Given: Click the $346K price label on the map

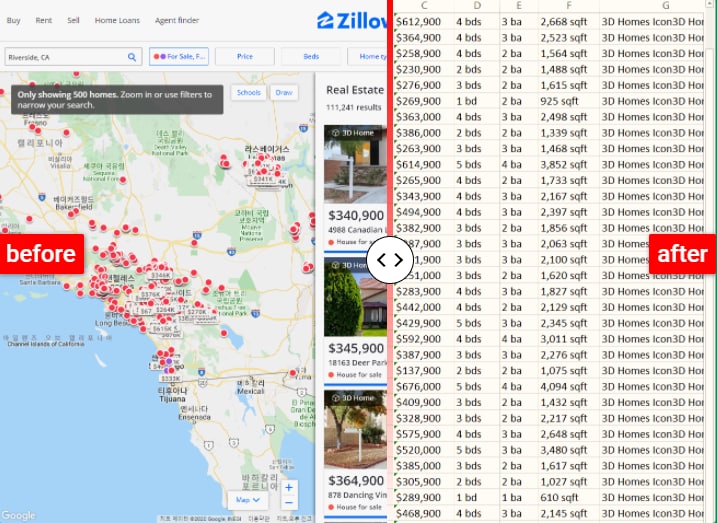Looking at the screenshot, I should pyautogui.click(x=160, y=275).
